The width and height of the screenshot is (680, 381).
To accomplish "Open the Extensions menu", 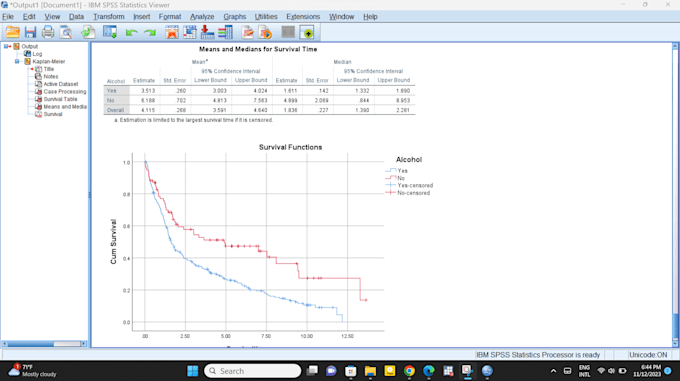I will point(303,16).
